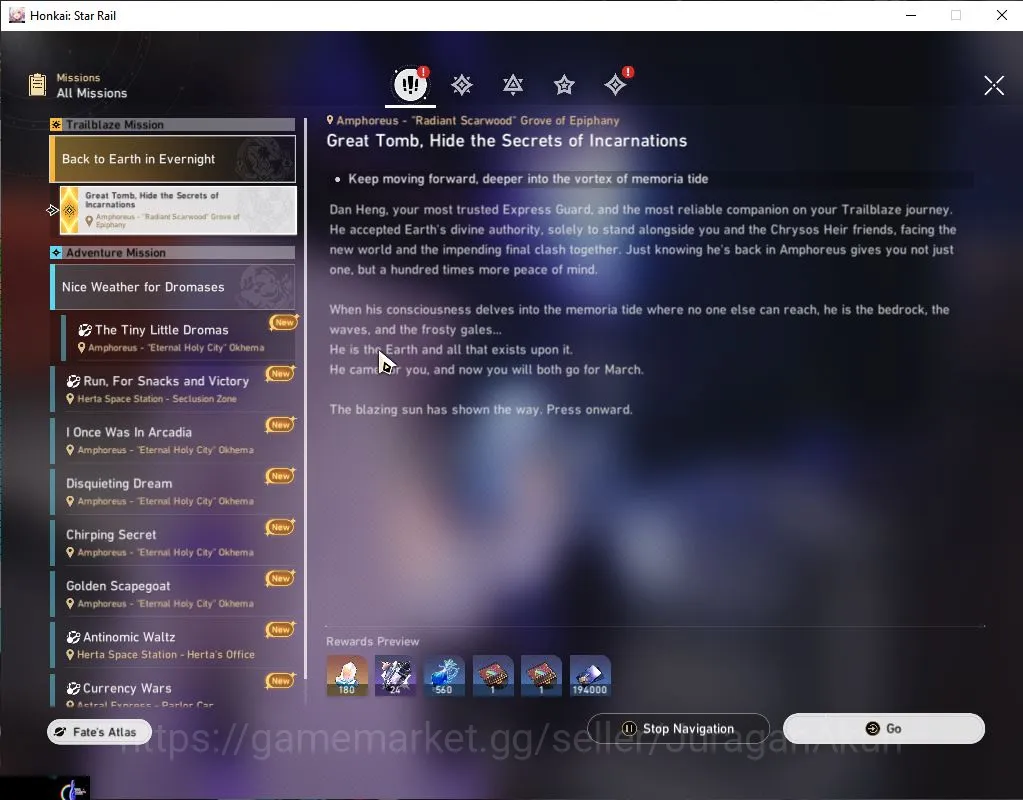Select the four-point diamond filter icon with alert
The width and height of the screenshot is (1023, 800).
(615, 84)
